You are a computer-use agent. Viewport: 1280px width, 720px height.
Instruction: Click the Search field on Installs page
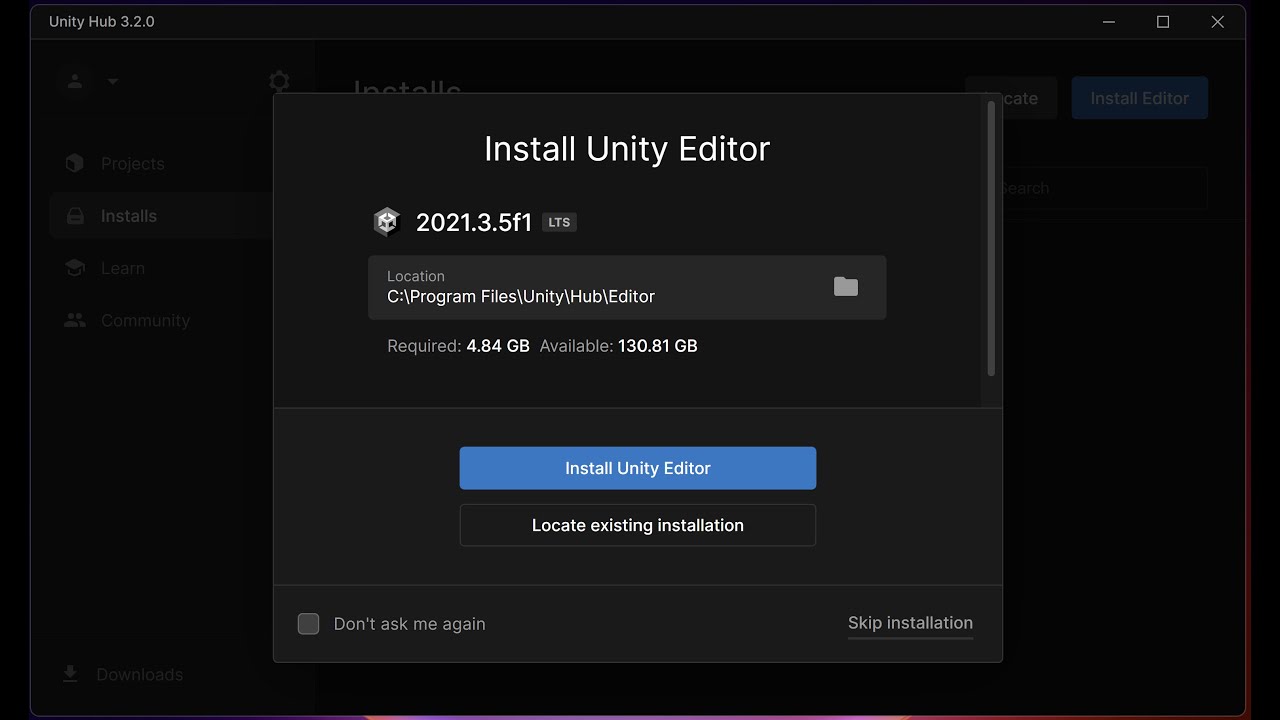[x=1104, y=188]
